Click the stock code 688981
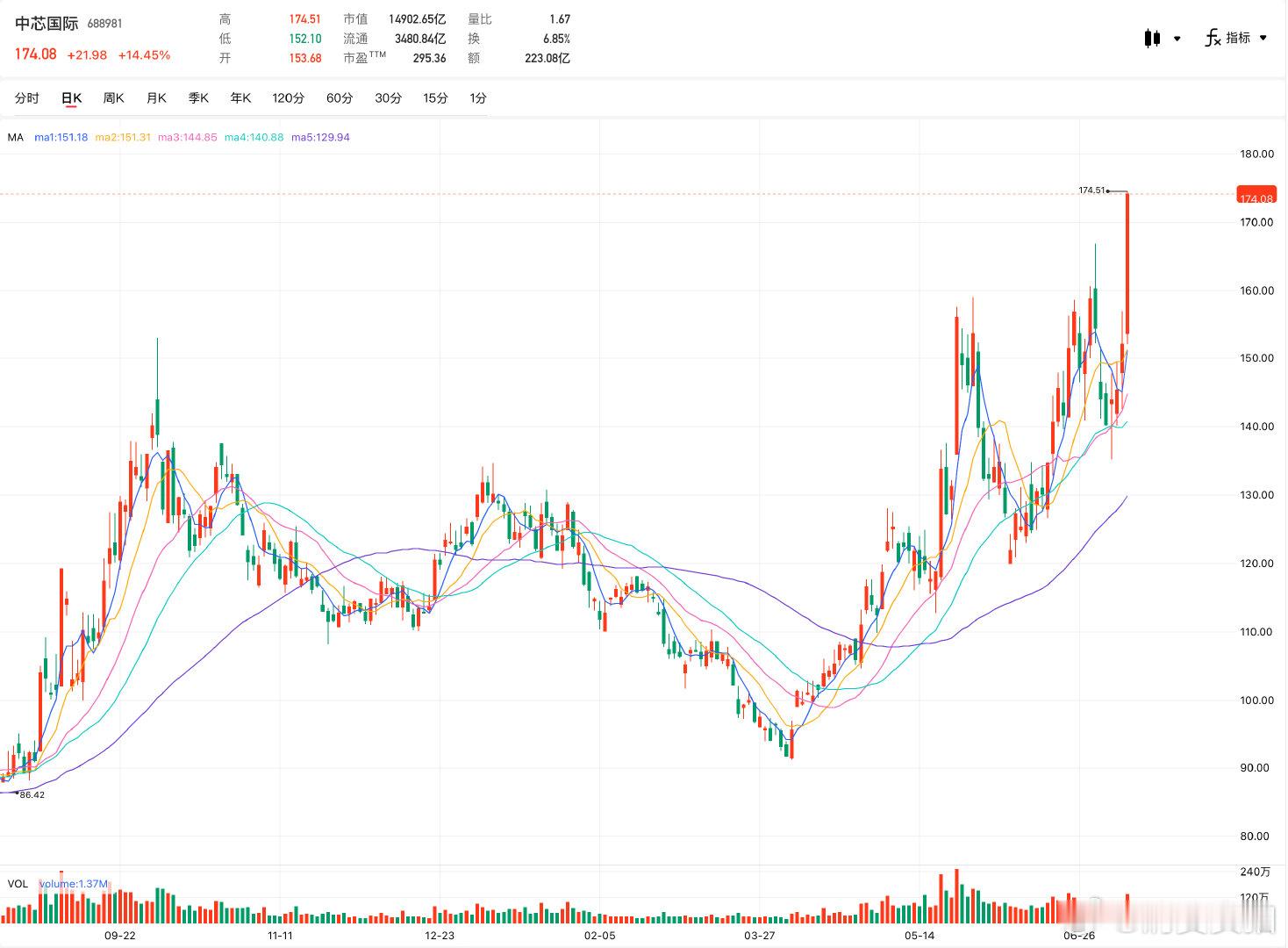 (104, 25)
